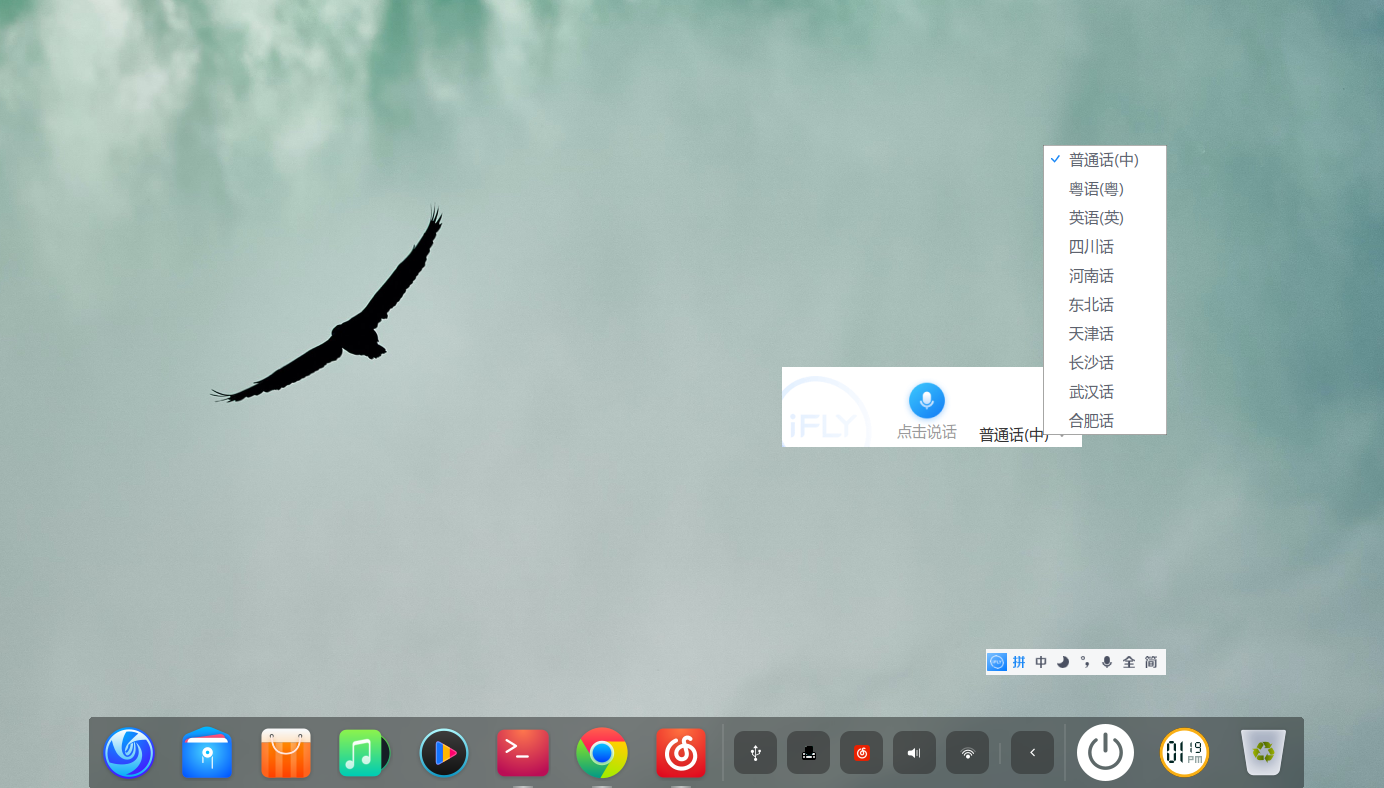
Task: Open the USB device tray icon
Action: 755,753
